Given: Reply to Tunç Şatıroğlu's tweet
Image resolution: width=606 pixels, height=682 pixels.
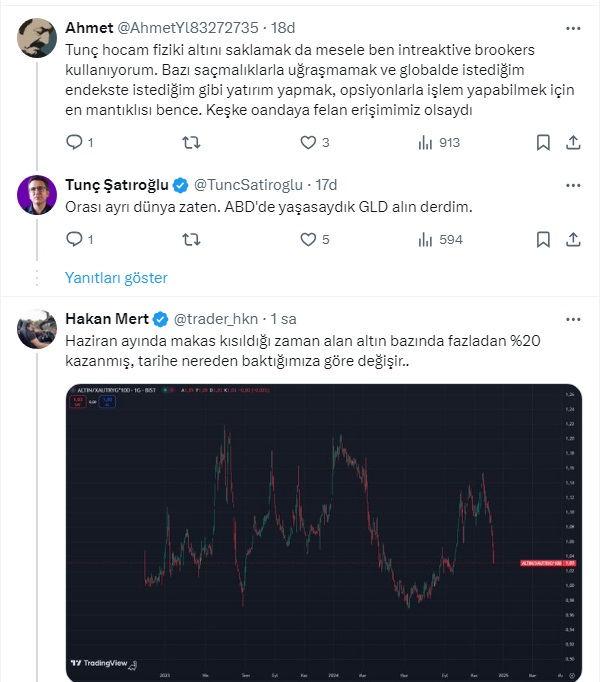Looking at the screenshot, I should click(73, 239).
